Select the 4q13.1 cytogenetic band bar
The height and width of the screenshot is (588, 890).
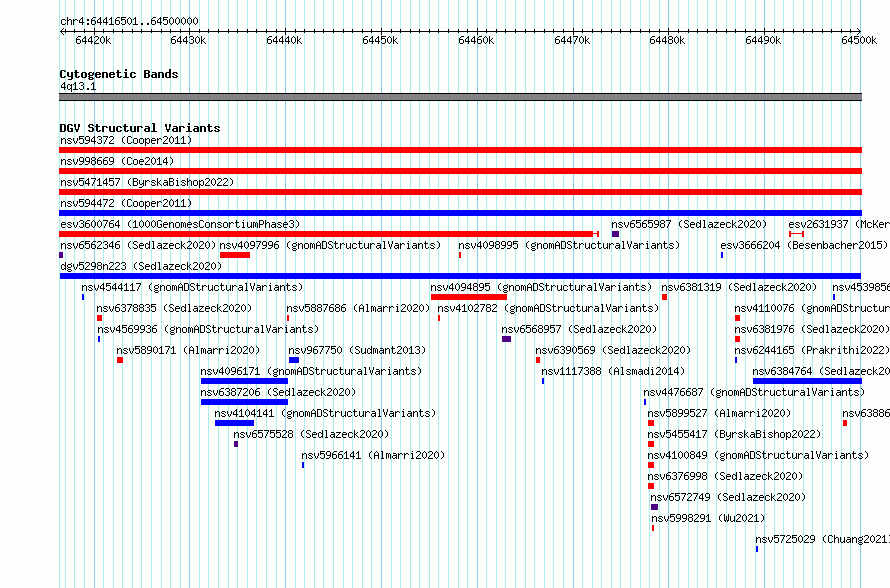pyautogui.click(x=460, y=97)
